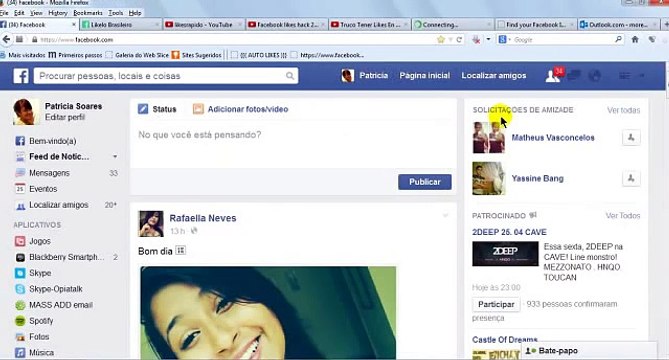The height and width of the screenshot is (360, 669).
Task: Click the Eventos calendar icon
Action: (20, 189)
